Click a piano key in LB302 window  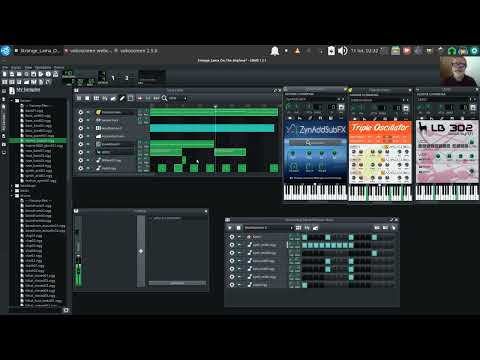click(x=447, y=193)
